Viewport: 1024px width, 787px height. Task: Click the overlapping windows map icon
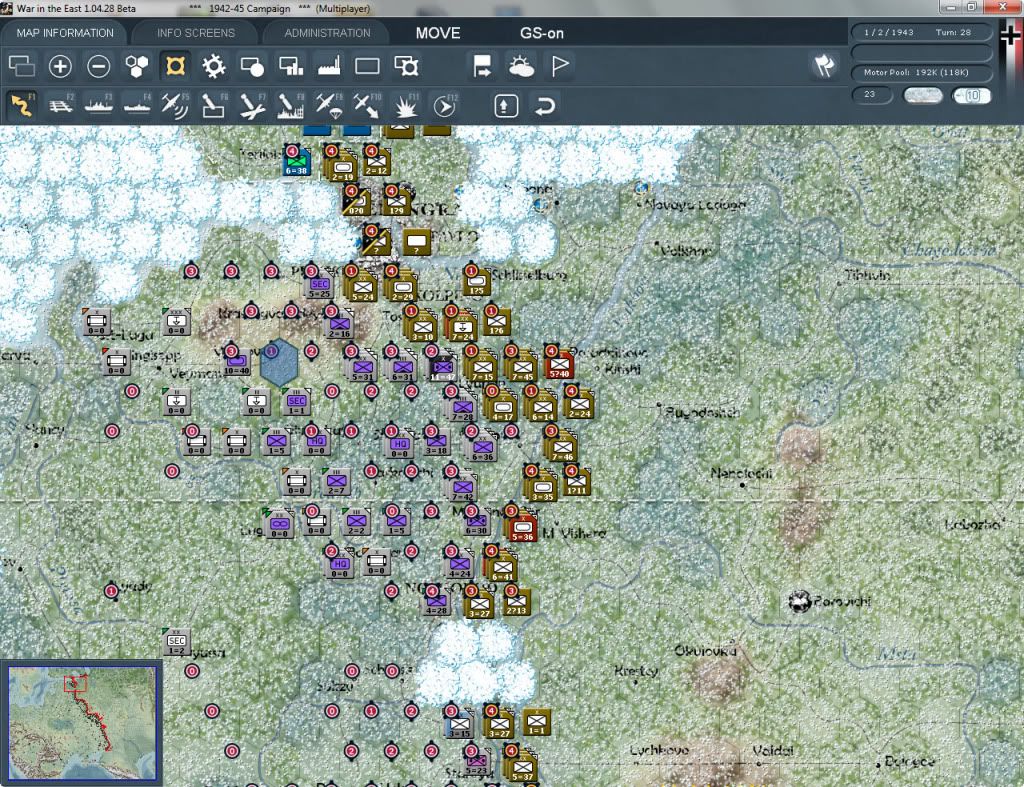tap(22, 66)
